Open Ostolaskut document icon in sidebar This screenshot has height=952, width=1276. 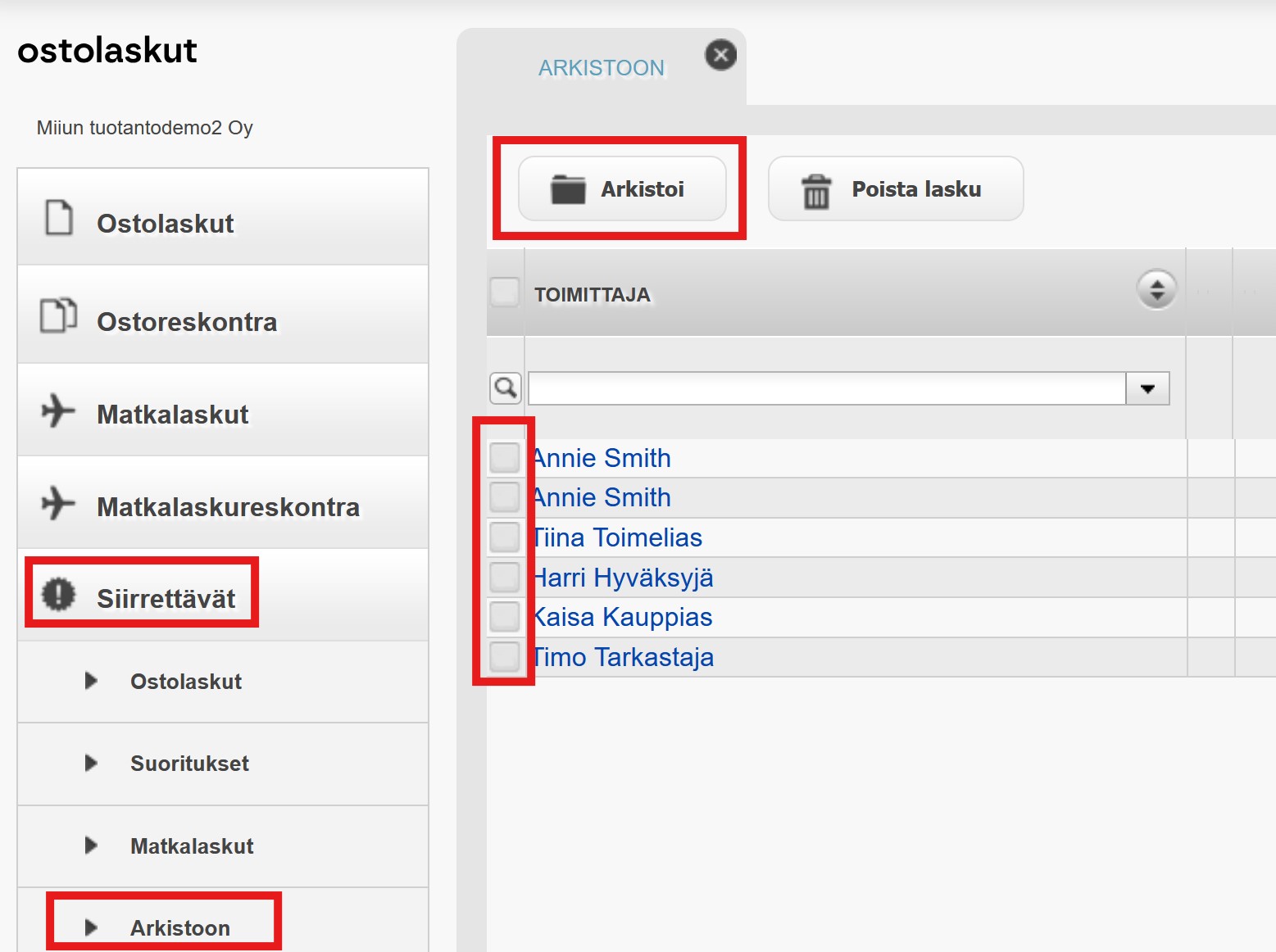point(59,218)
